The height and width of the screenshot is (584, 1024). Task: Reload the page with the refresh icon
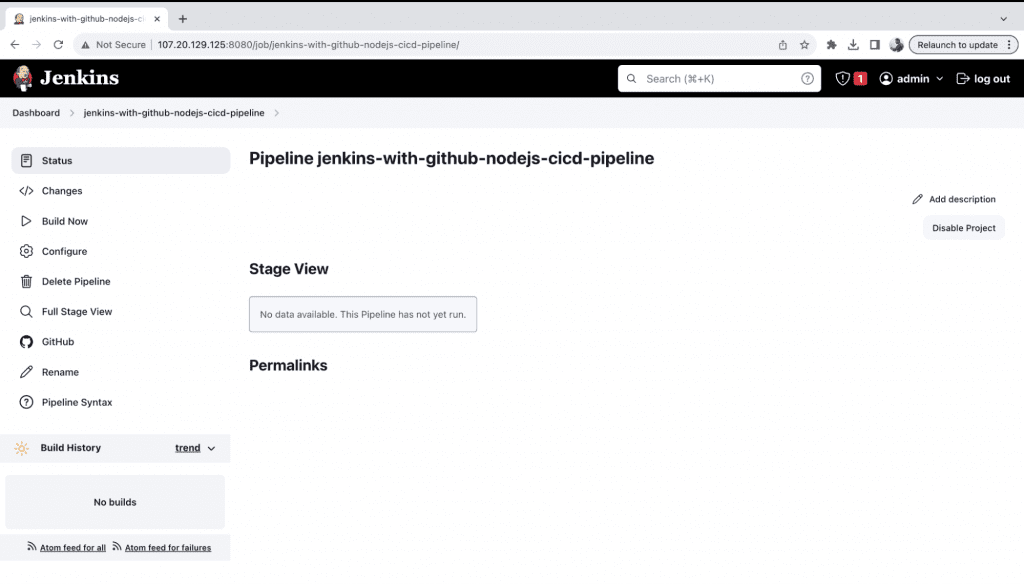(x=58, y=44)
